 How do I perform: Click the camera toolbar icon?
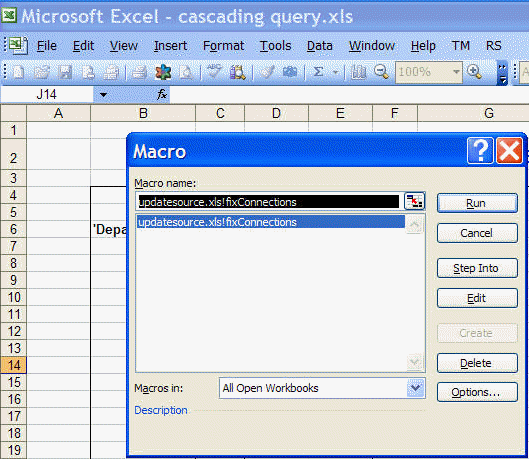pos(289,72)
